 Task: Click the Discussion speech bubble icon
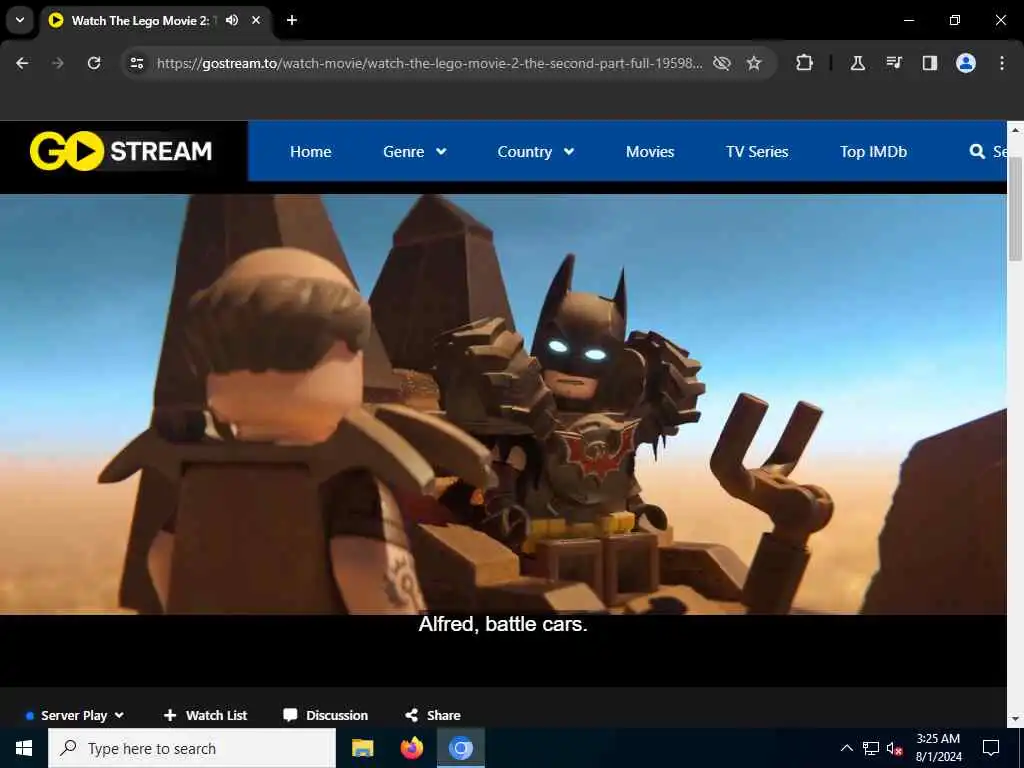(290, 715)
